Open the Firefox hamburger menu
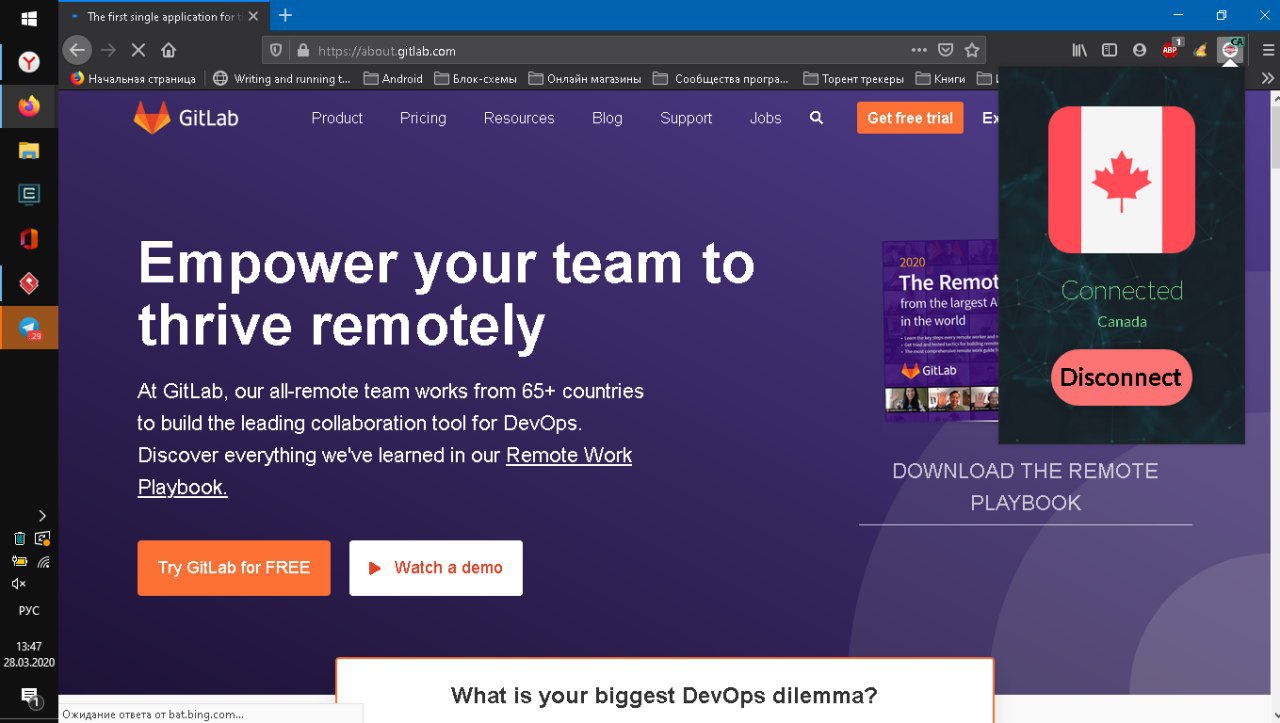The height and width of the screenshot is (723, 1280). pos(1268,50)
